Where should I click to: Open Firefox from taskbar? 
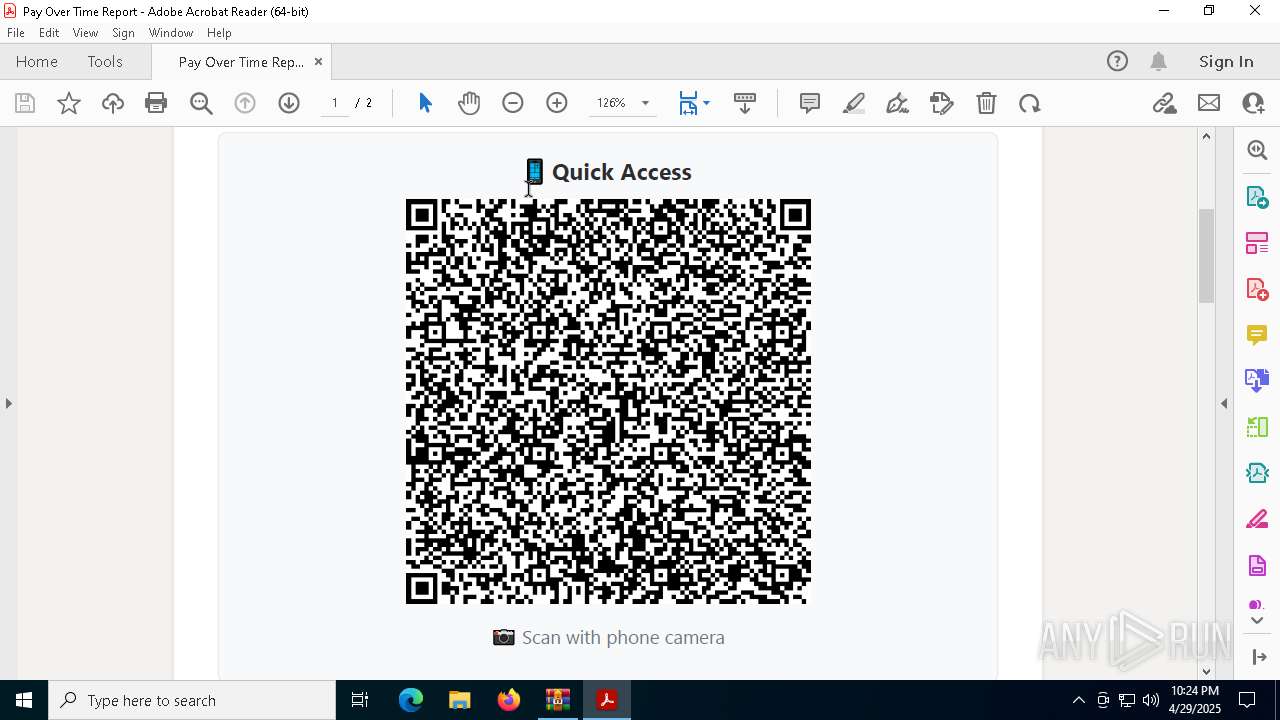coord(509,700)
